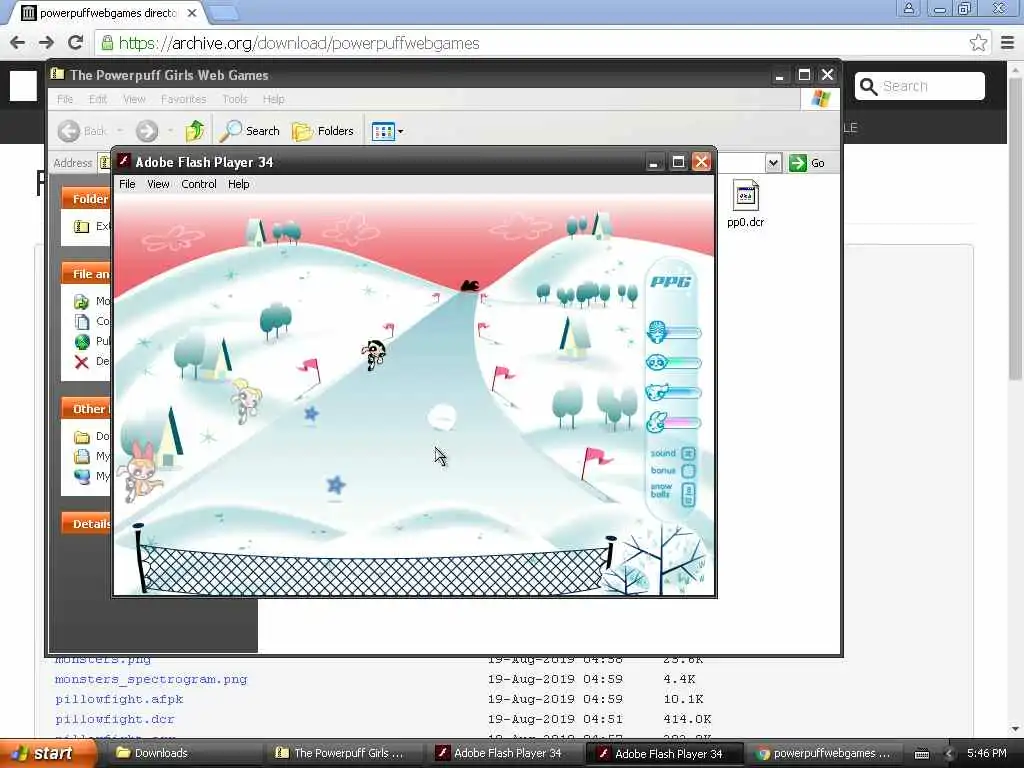Click the rolling snowball on the slope

tap(441, 417)
